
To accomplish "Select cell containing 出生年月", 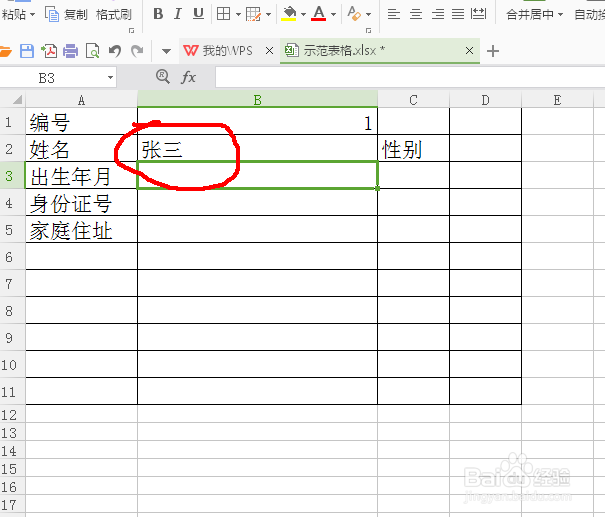I will pyautogui.click(x=81, y=176).
